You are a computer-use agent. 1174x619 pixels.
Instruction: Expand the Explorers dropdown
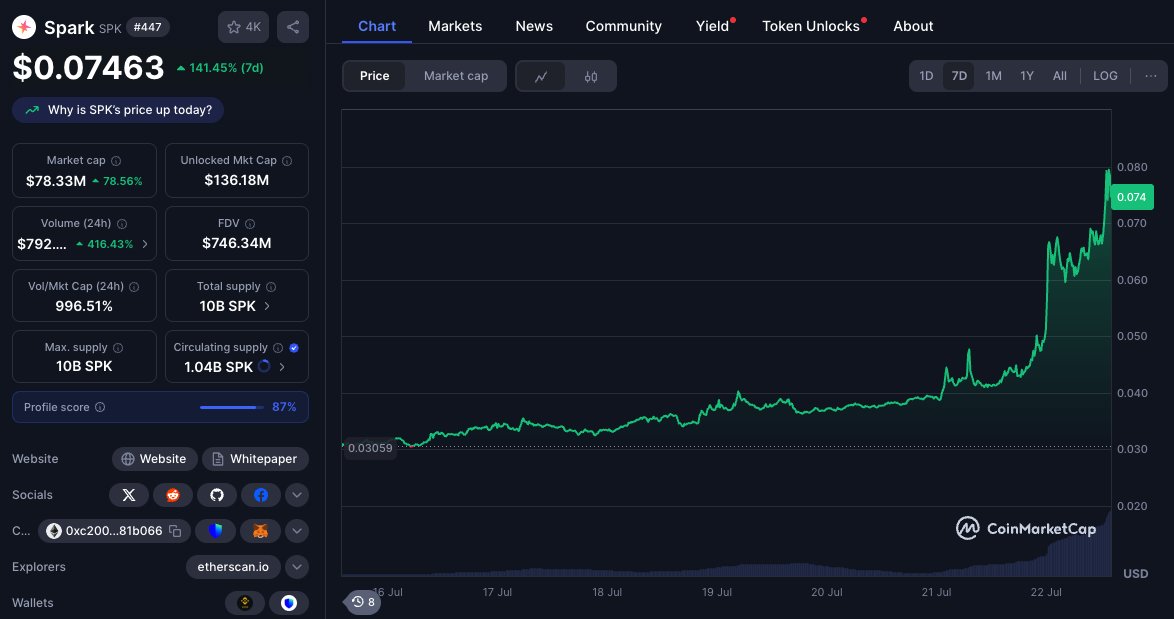297,567
